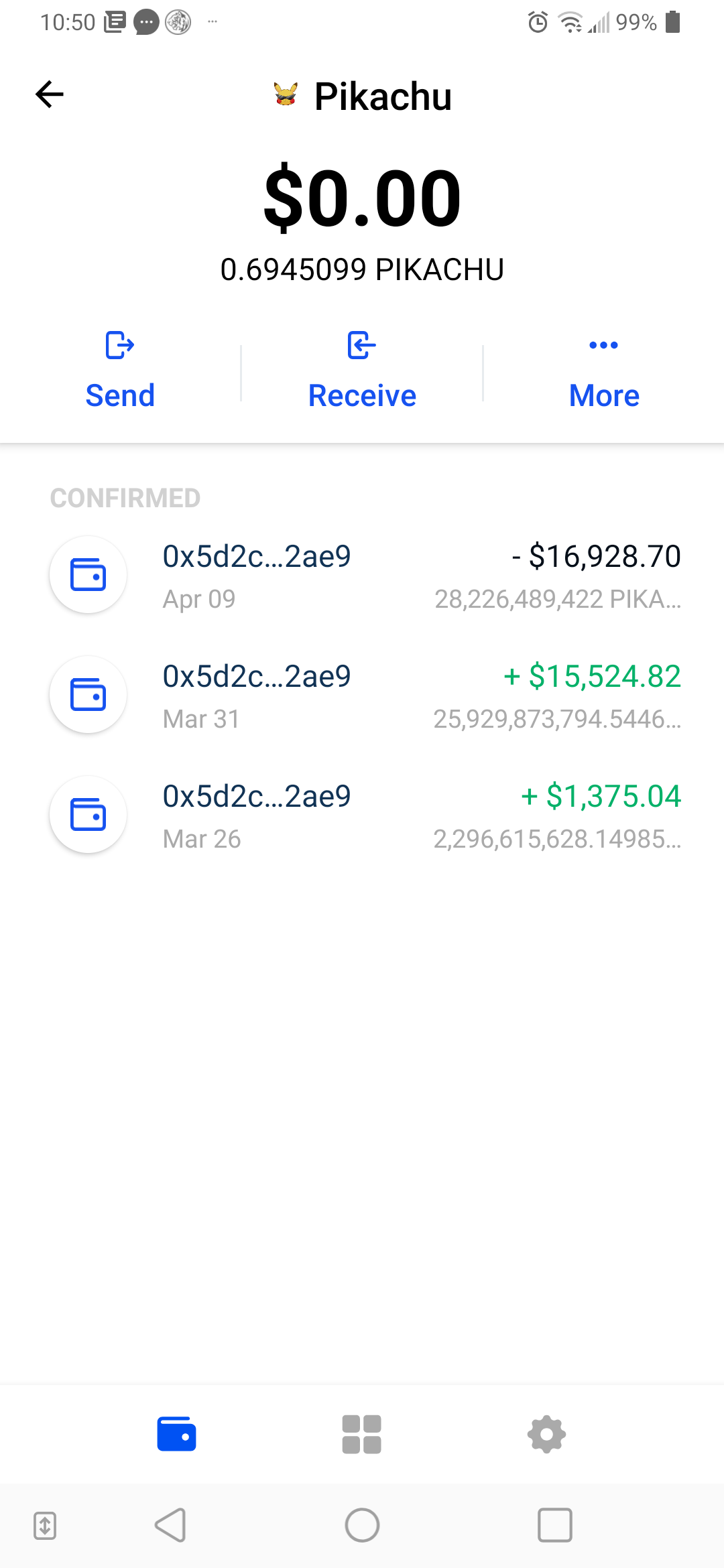Click the Receive label

pyautogui.click(x=362, y=395)
